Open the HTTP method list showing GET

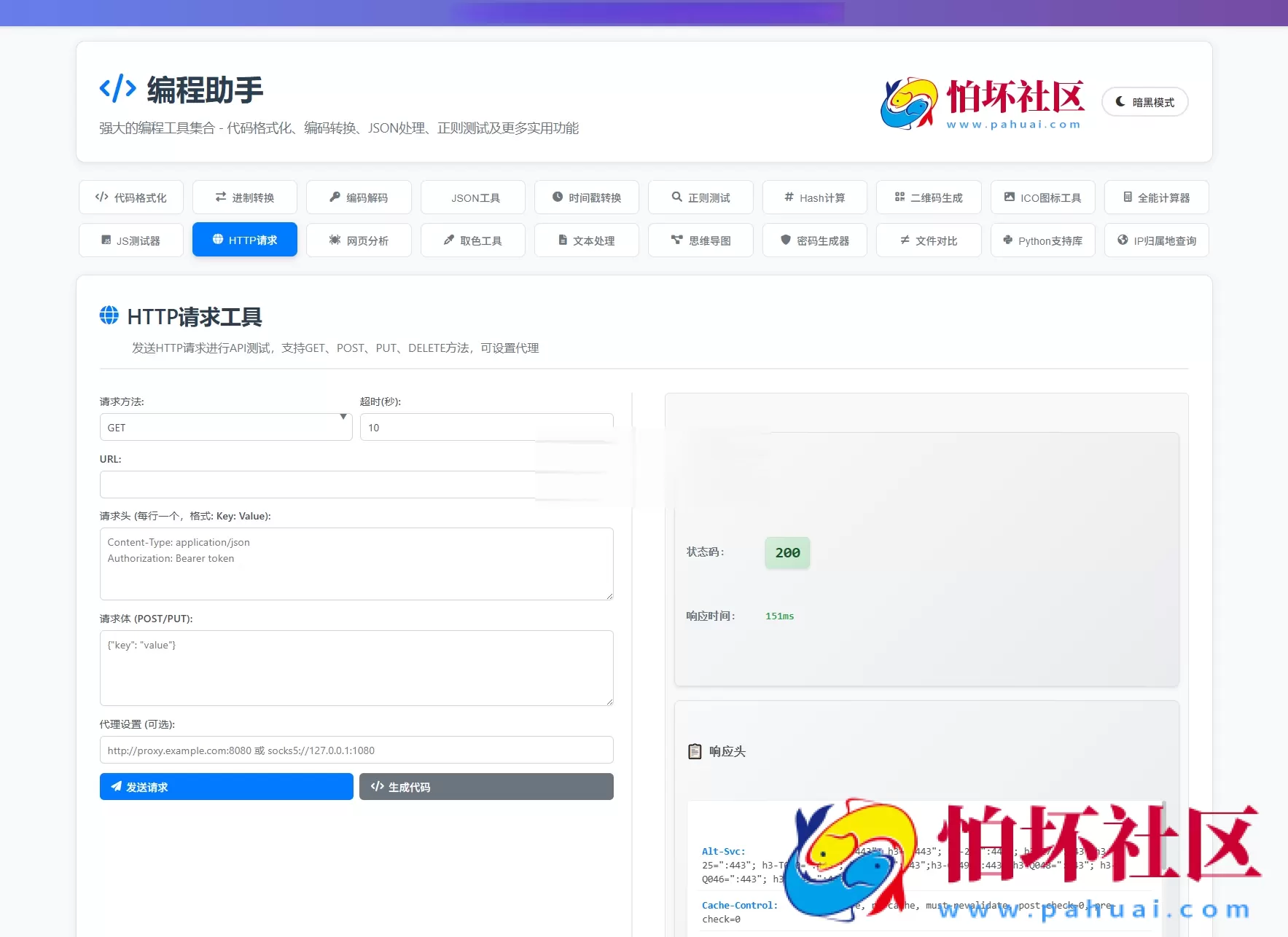(x=226, y=427)
